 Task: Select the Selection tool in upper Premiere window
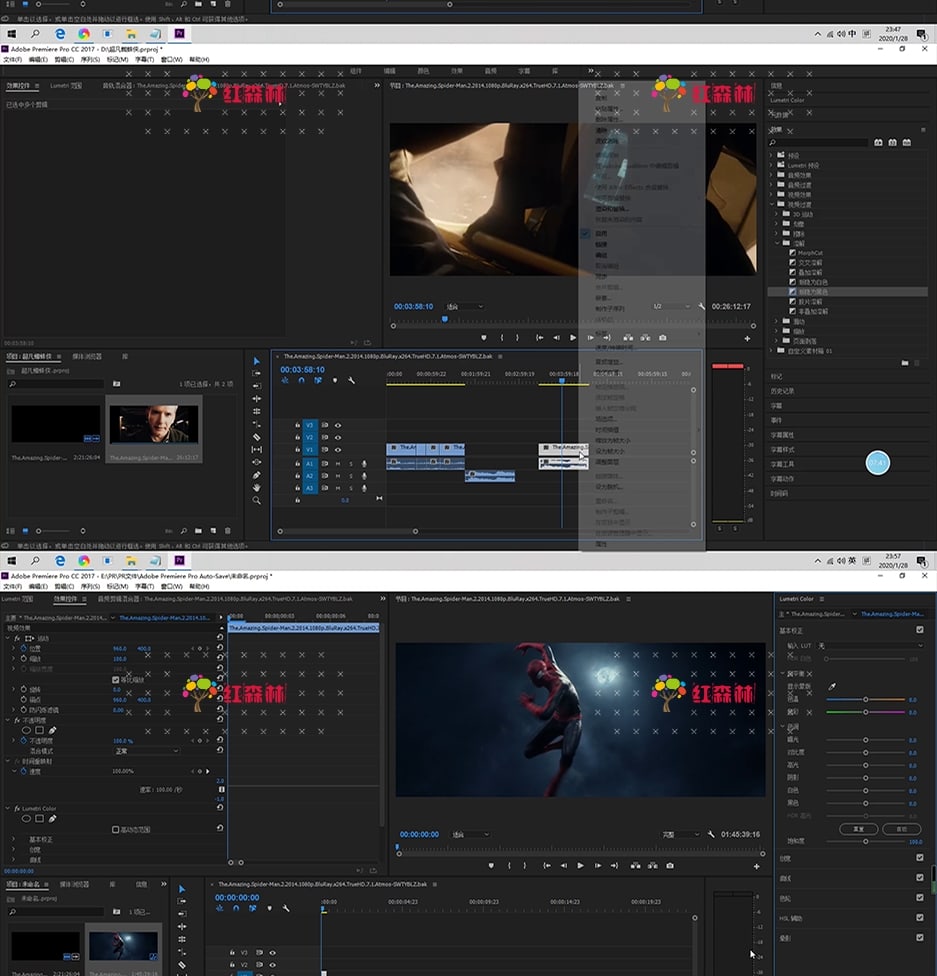(x=257, y=361)
